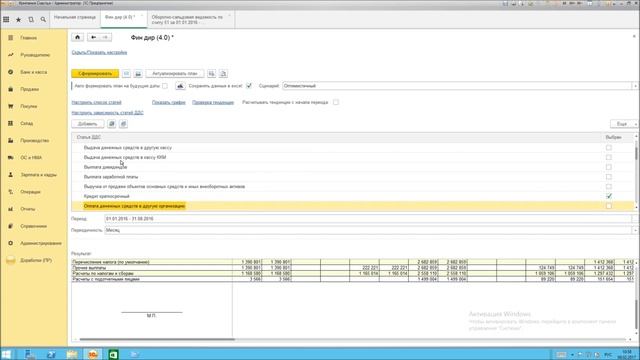The image size is (640, 360).
Task: Open the Отчеты section
Action: pos(28,209)
